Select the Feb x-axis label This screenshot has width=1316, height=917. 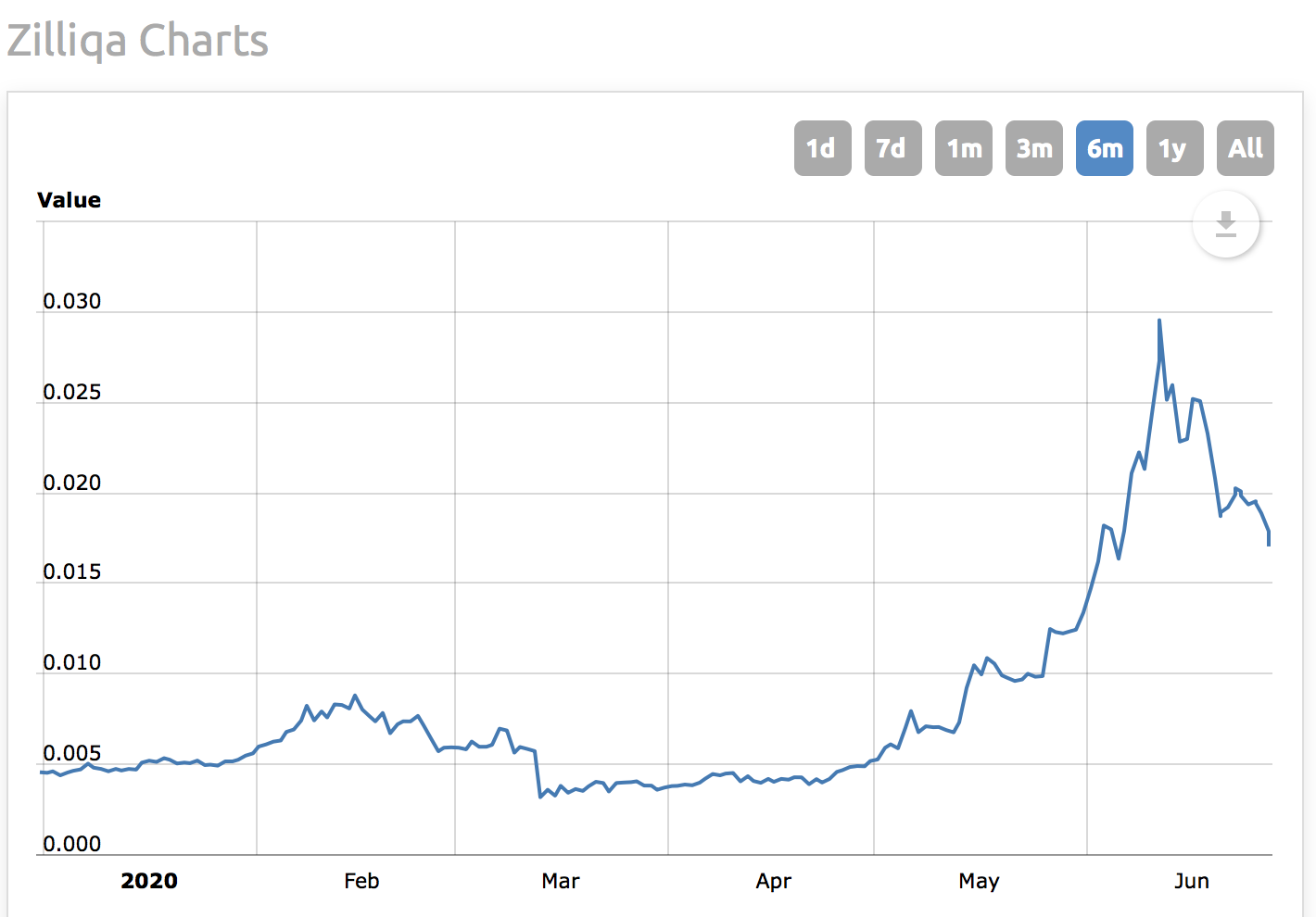click(x=361, y=881)
